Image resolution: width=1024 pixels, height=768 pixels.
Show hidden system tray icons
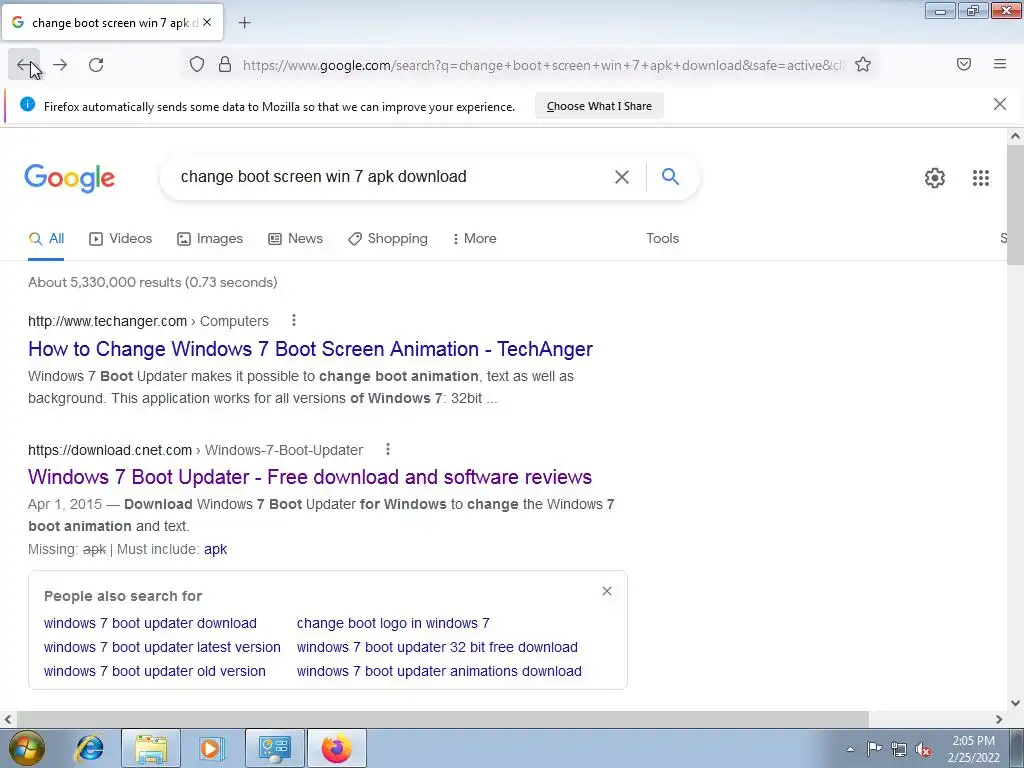(850, 750)
